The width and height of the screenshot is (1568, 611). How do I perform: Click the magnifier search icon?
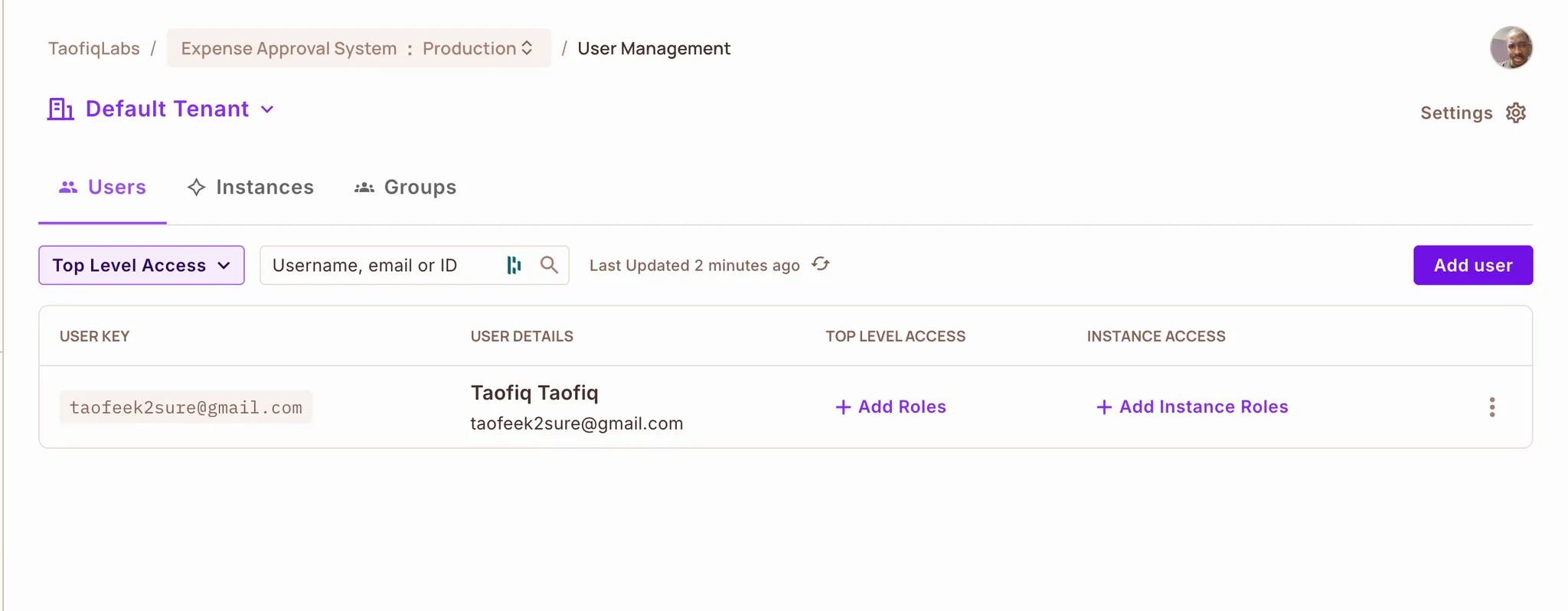point(548,265)
